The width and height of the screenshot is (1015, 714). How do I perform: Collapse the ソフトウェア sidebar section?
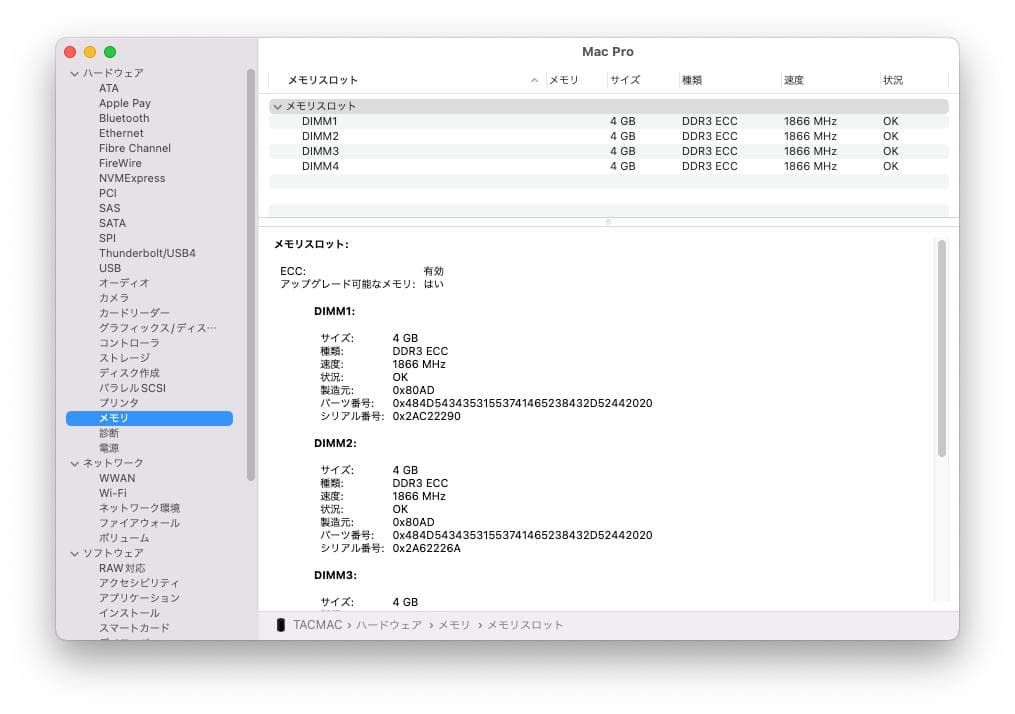click(74, 553)
